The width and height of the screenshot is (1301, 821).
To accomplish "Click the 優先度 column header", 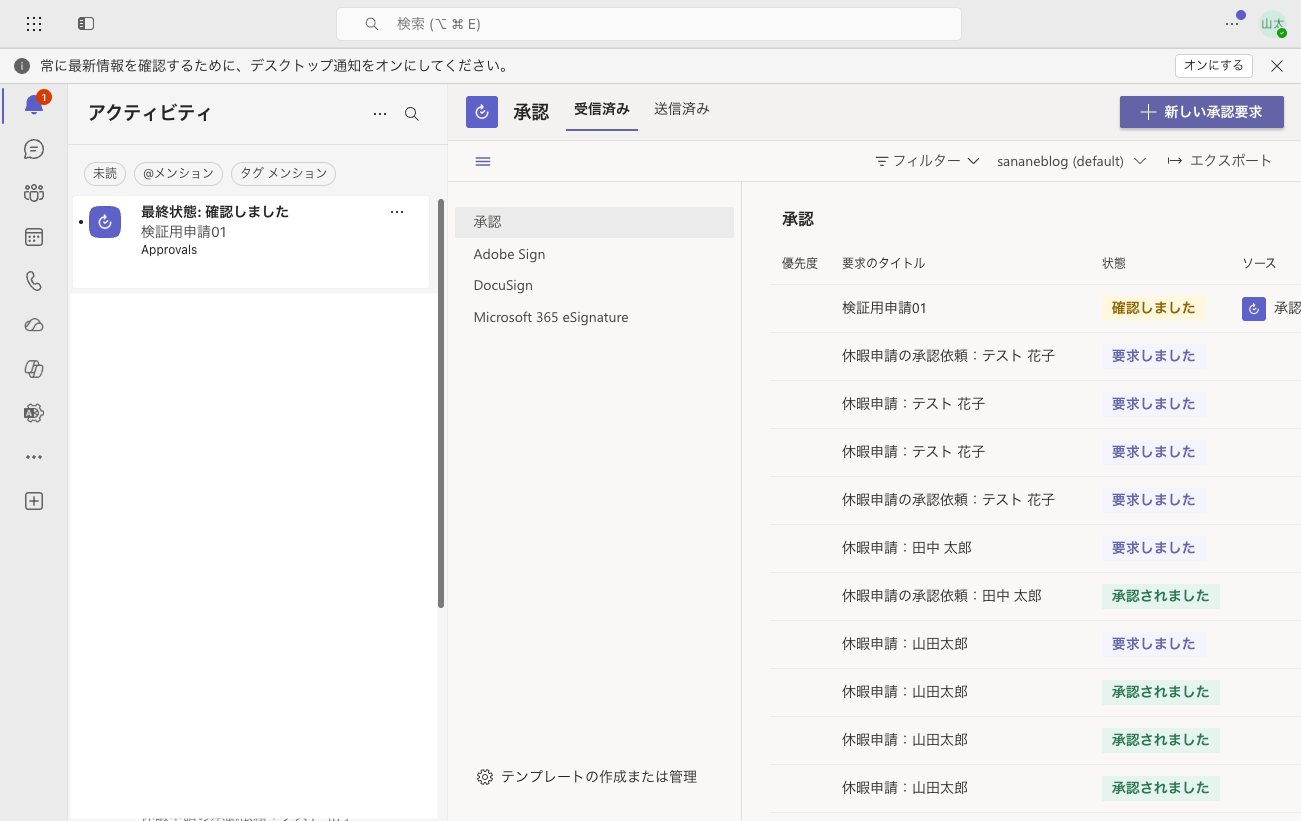I will [x=800, y=263].
